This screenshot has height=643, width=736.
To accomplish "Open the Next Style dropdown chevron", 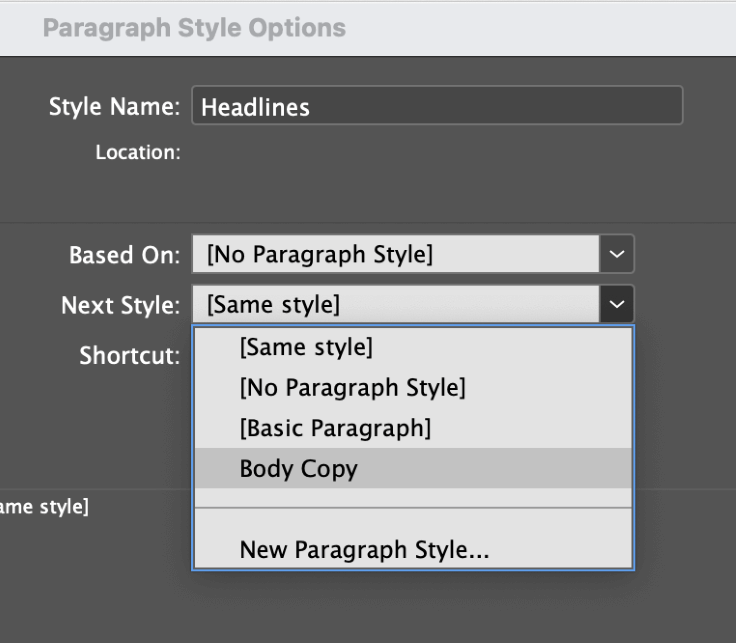I will [x=617, y=304].
